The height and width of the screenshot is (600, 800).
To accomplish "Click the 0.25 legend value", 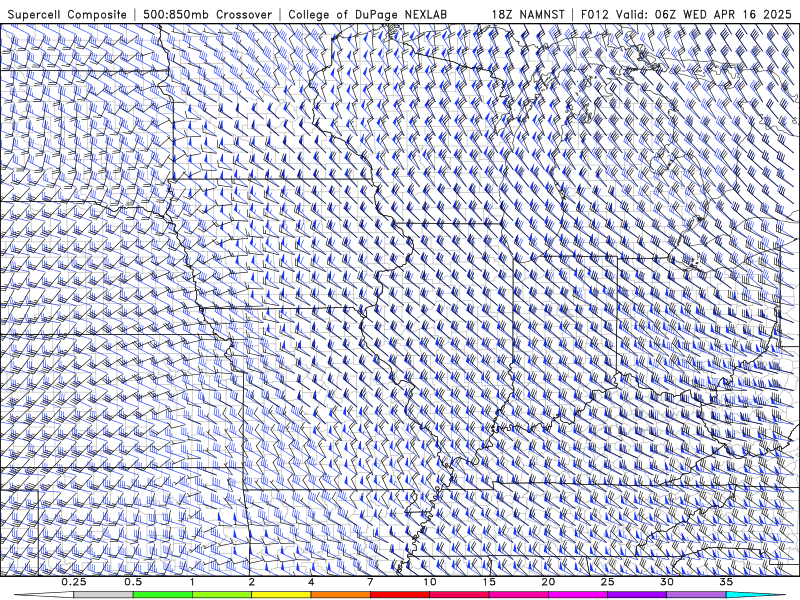I will point(74,582).
